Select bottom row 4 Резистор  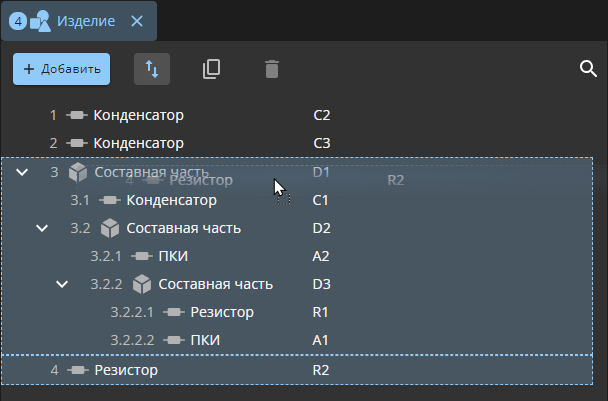[297, 370]
